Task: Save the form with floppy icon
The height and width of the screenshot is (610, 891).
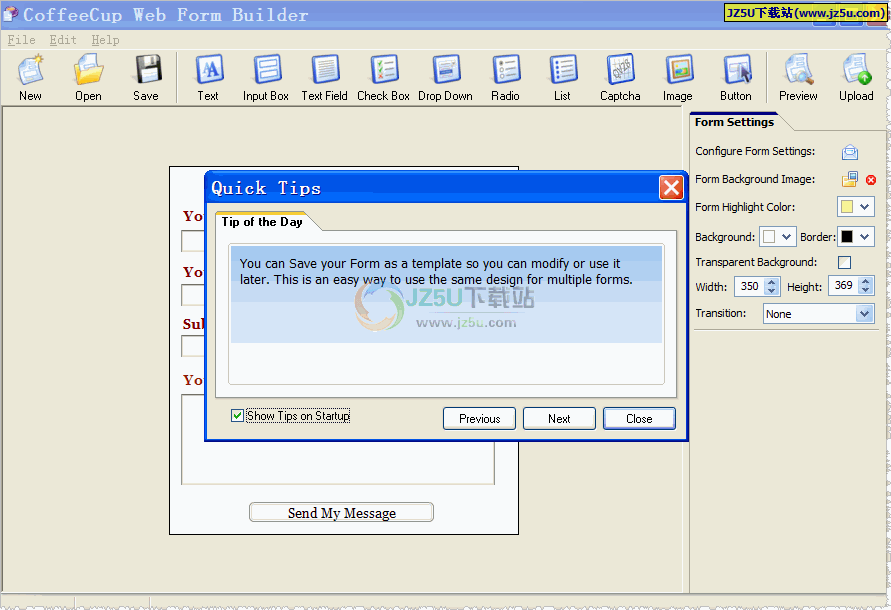Action: (146, 78)
